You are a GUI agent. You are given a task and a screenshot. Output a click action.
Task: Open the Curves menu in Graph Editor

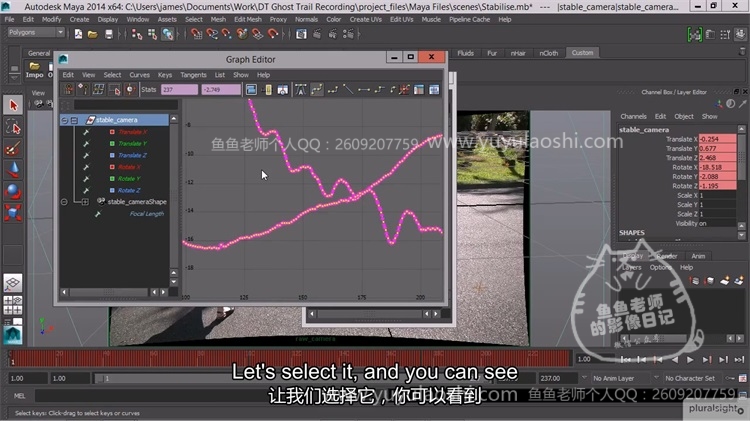pos(139,75)
